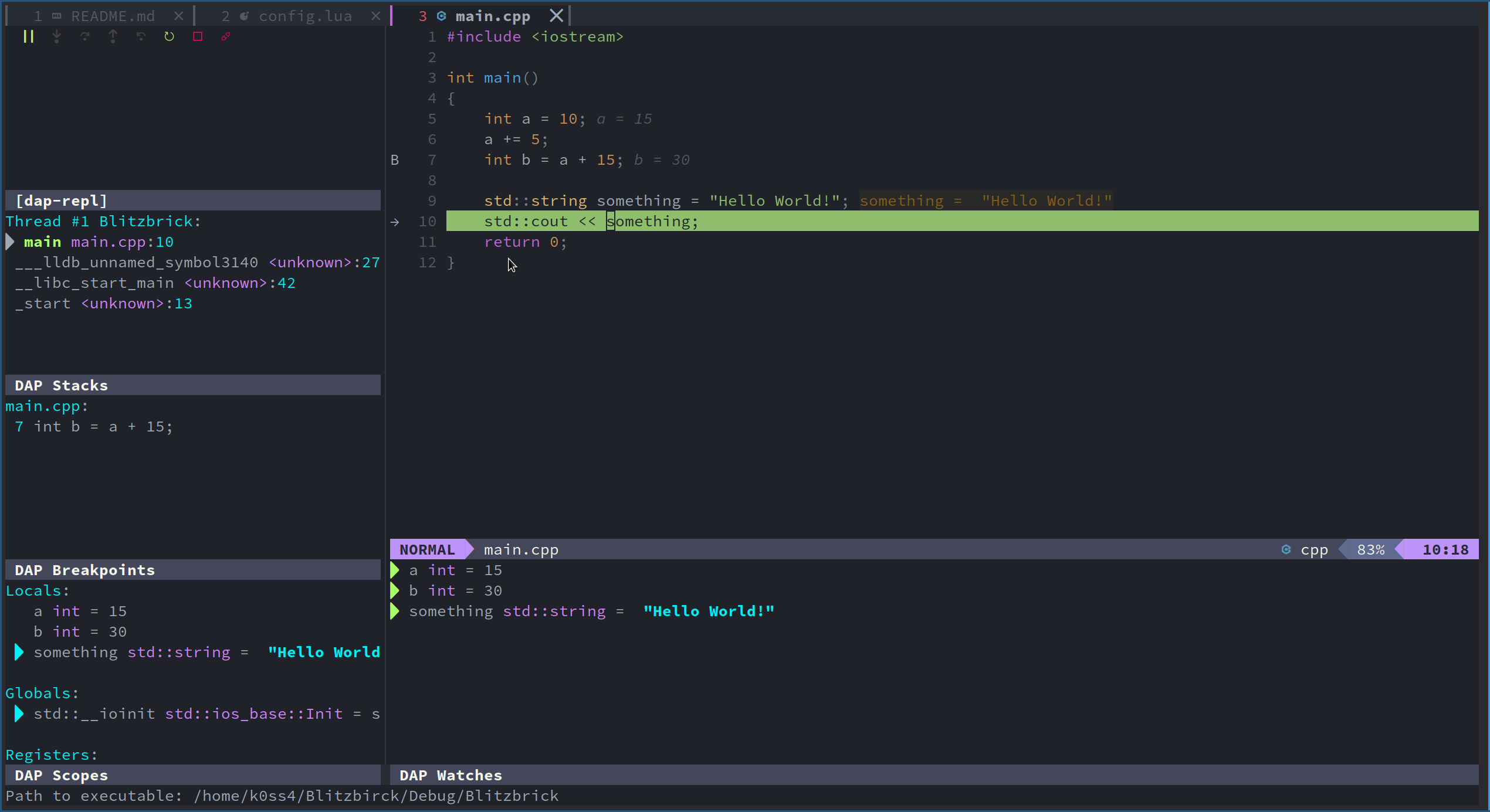Close the README.md tab
Image resolution: width=1490 pixels, height=812 pixels.
pyautogui.click(x=179, y=16)
